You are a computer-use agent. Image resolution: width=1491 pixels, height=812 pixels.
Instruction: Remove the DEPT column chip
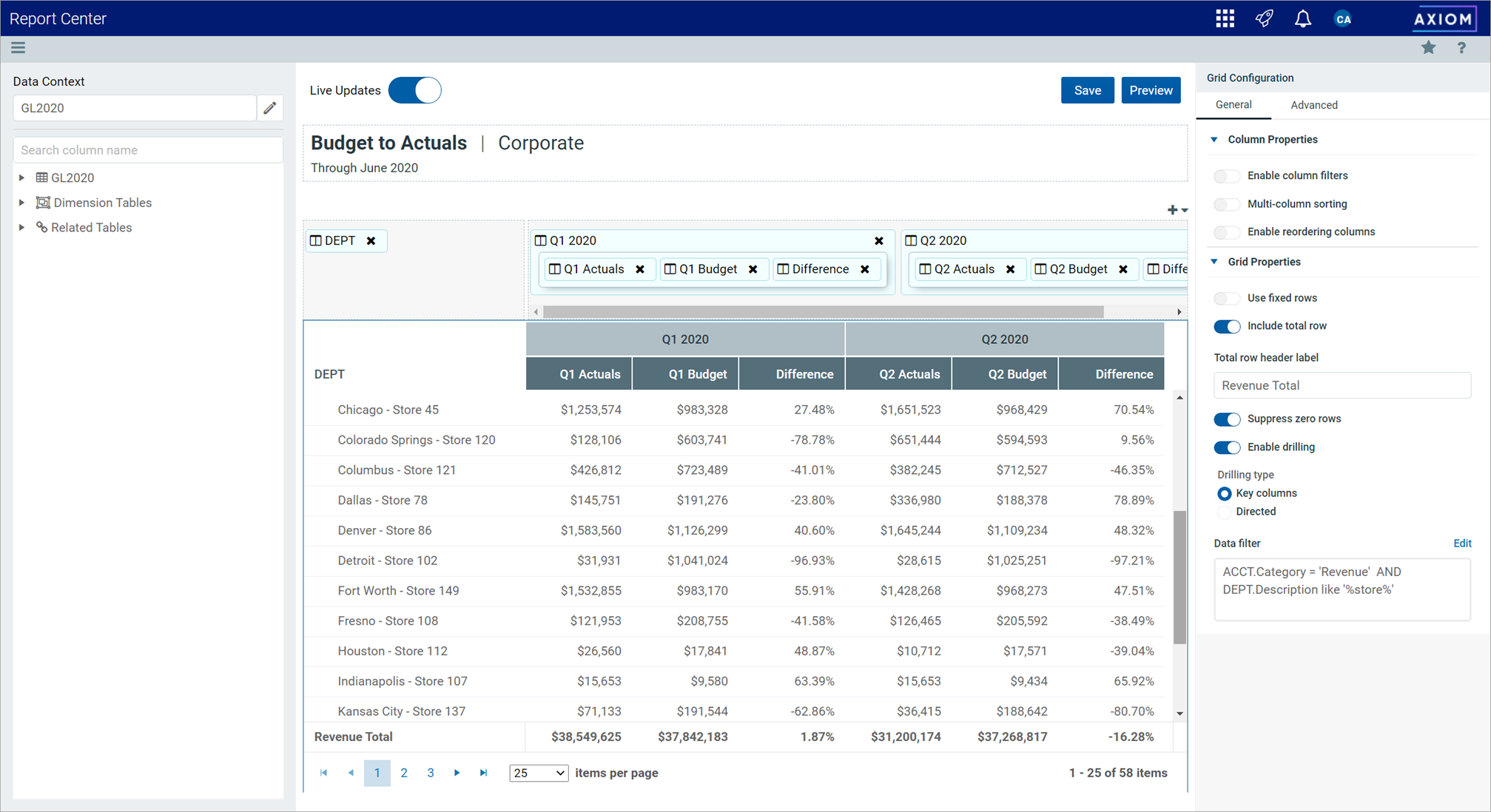(371, 241)
